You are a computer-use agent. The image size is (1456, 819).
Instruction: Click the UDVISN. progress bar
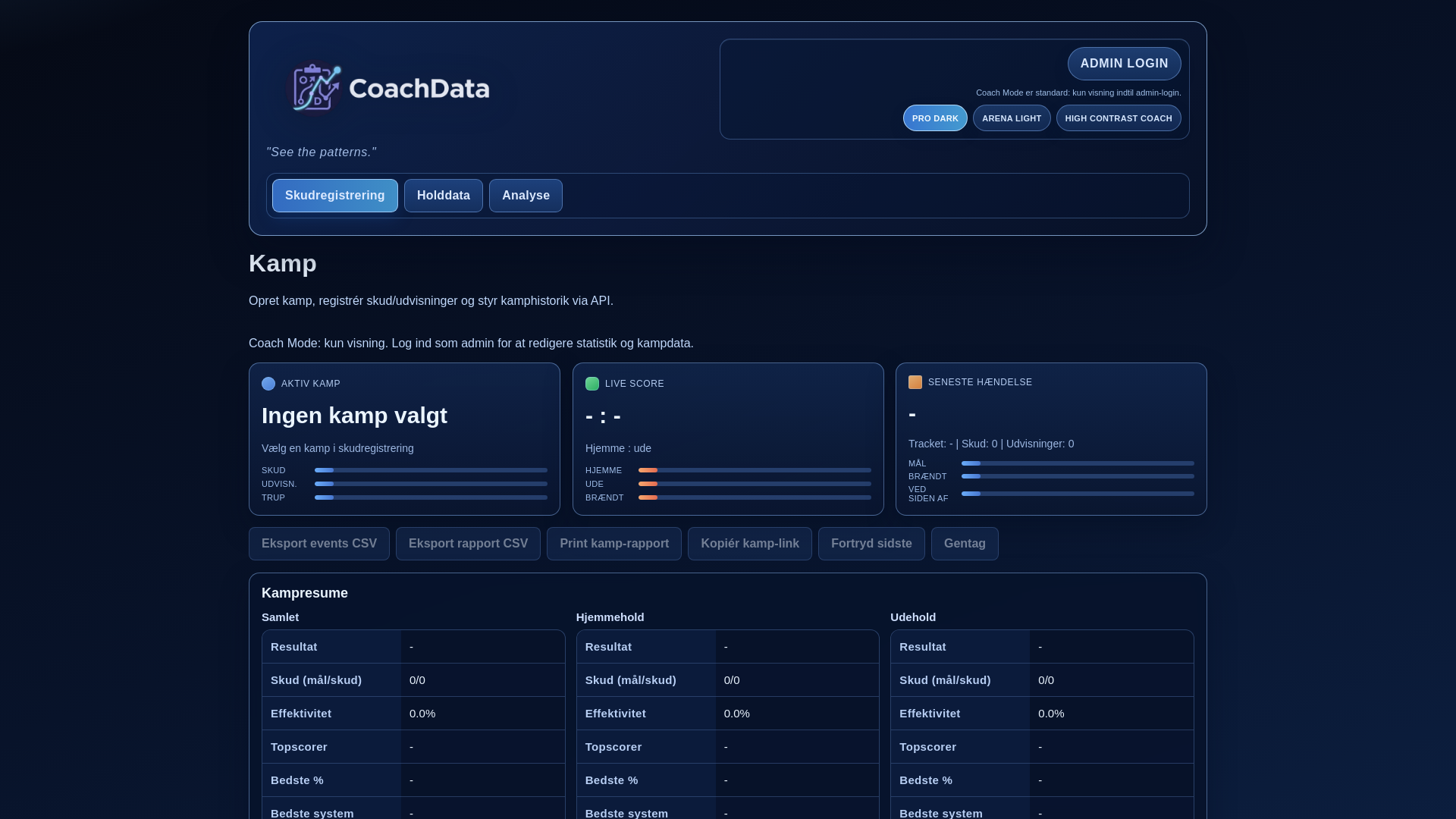[x=431, y=484]
